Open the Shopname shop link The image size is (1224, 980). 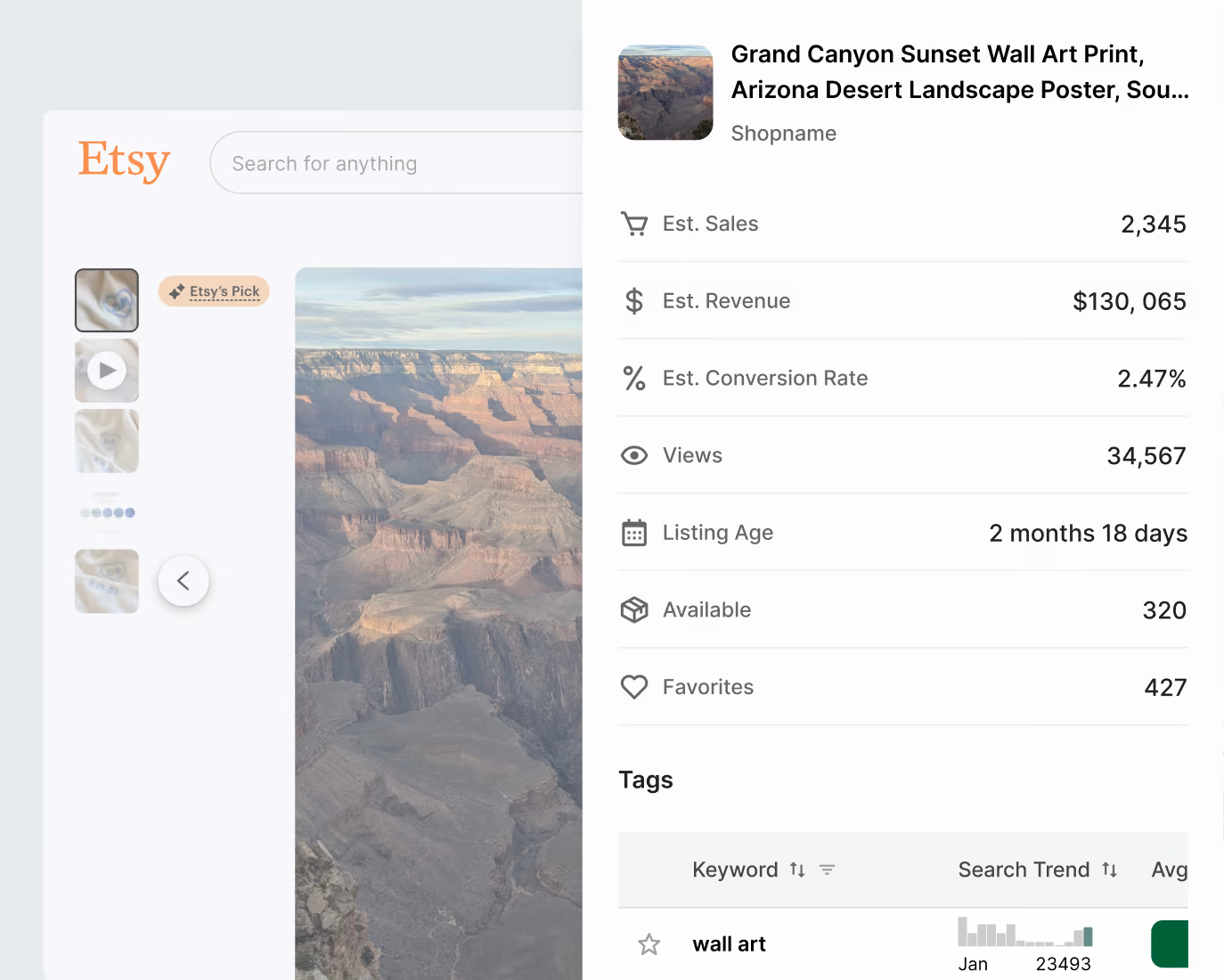(x=784, y=134)
